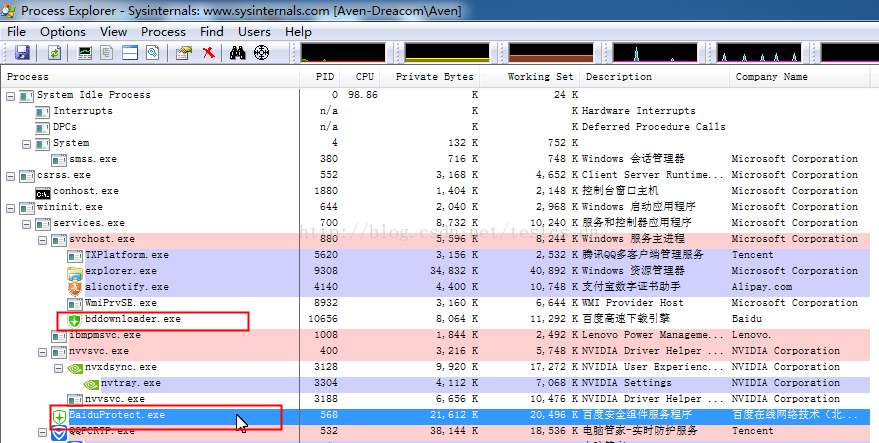Click the TXPlatform.exe process icon
Viewport: 879px width, 443px height.
pos(75,256)
